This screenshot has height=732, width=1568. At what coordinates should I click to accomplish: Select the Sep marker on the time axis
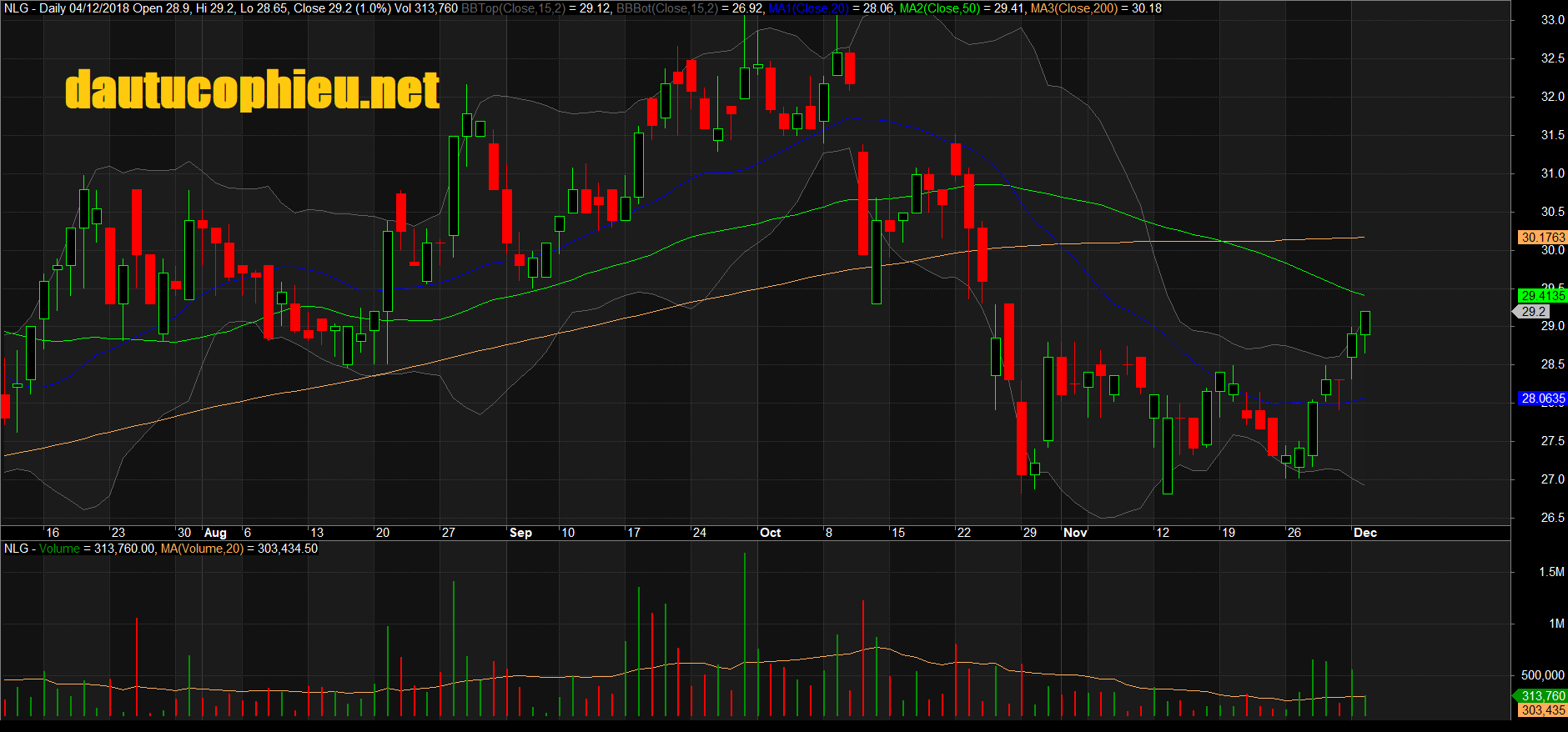[x=520, y=533]
